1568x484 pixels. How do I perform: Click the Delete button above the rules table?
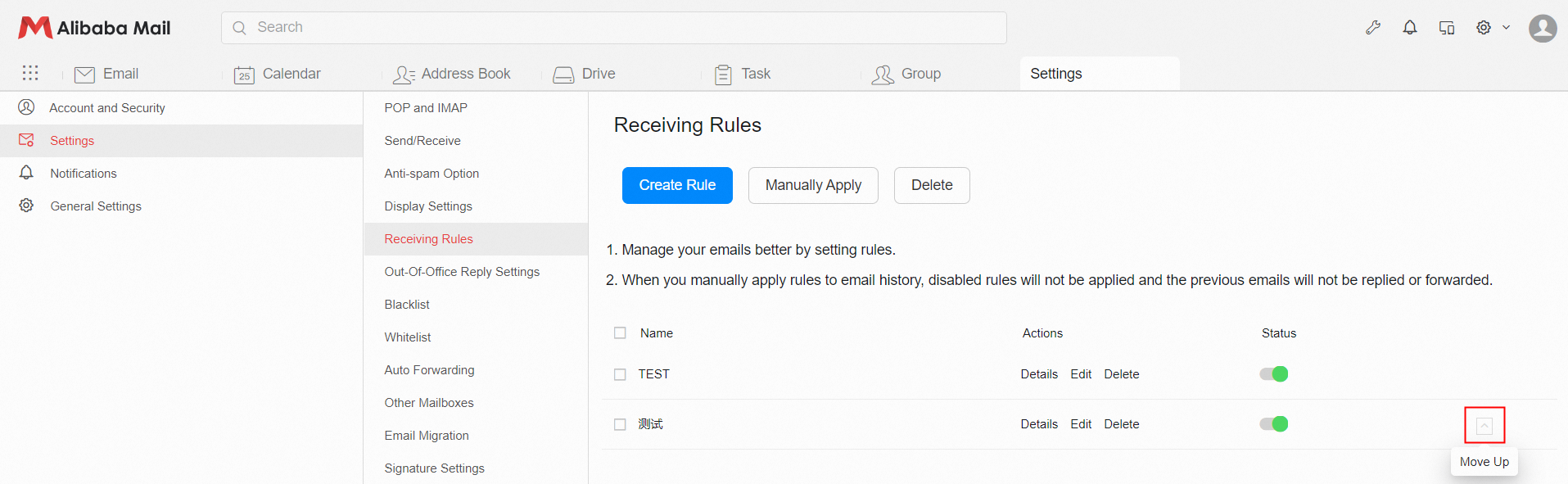point(932,185)
